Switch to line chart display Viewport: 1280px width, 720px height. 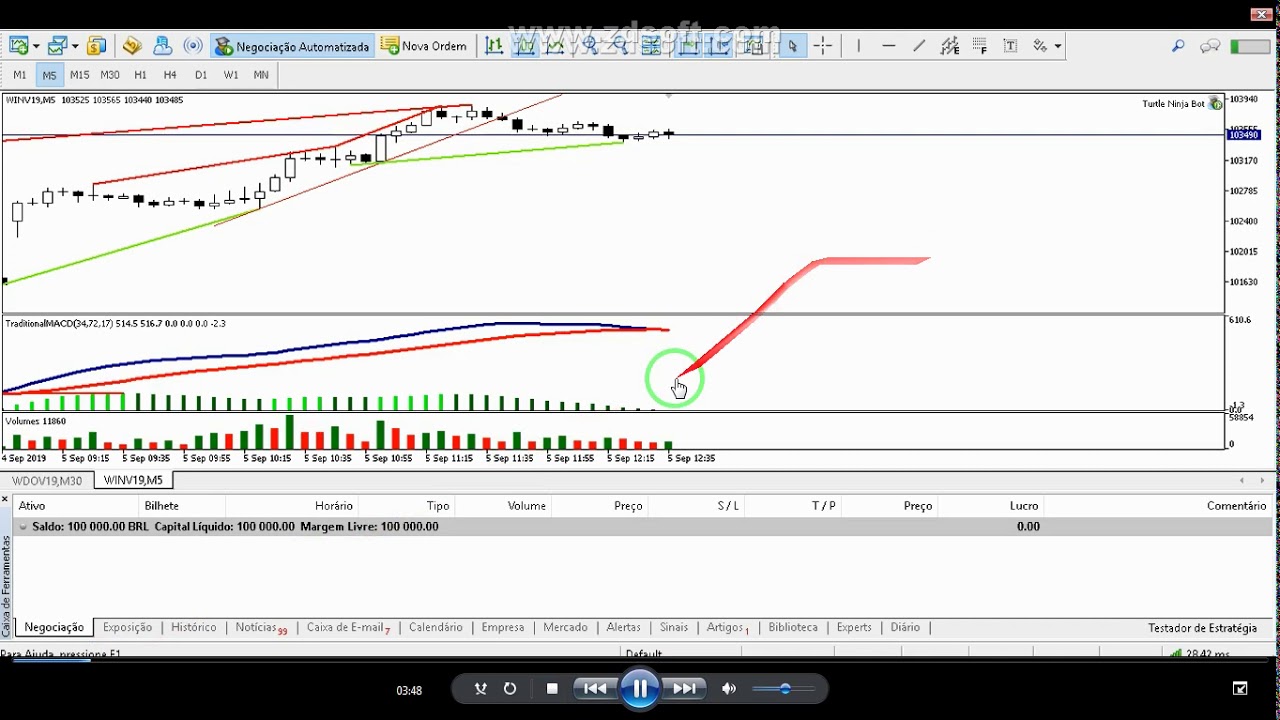coord(555,46)
